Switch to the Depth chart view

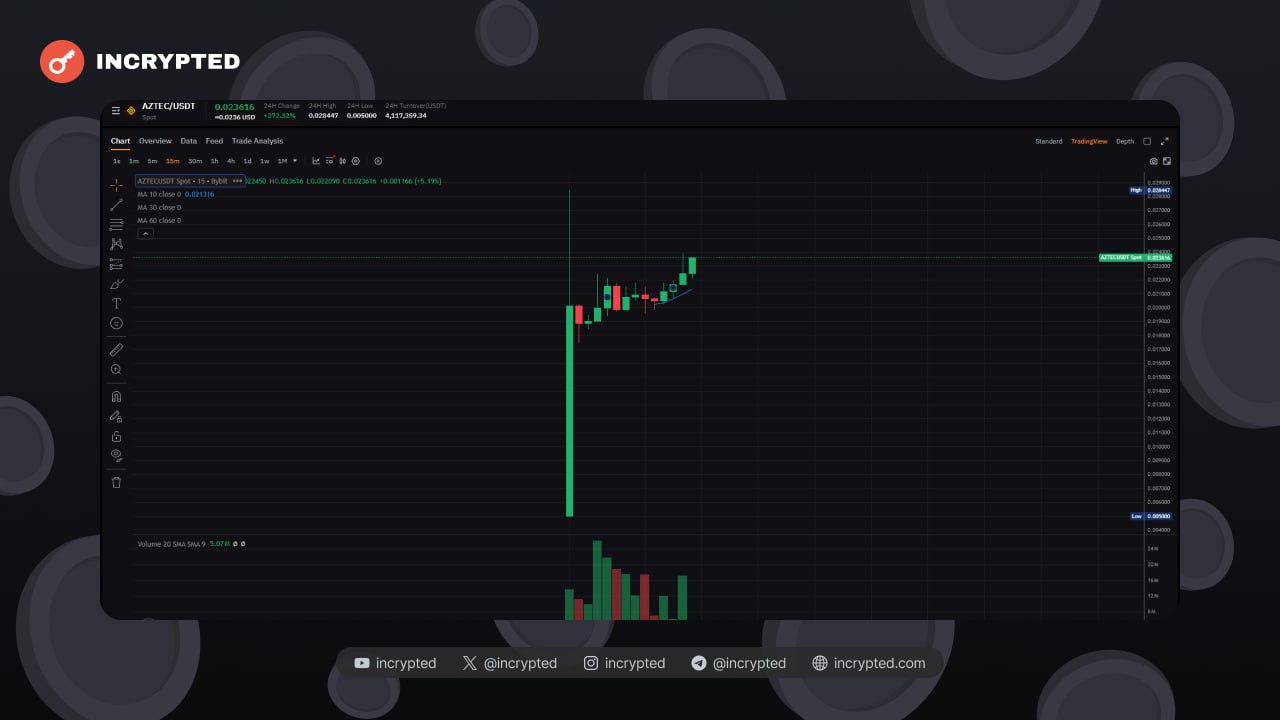1125,141
